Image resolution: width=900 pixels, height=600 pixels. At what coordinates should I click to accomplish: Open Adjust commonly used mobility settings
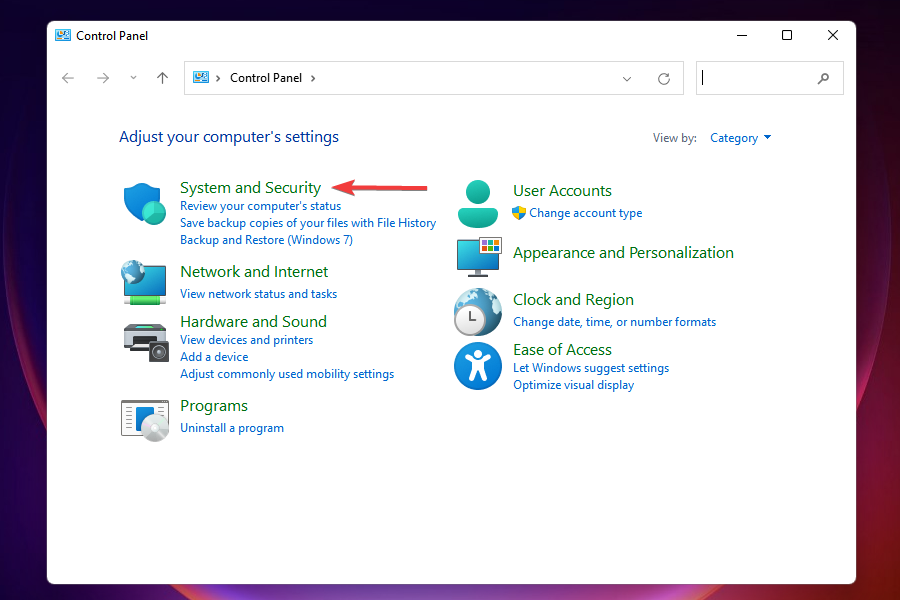[x=287, y=374]
